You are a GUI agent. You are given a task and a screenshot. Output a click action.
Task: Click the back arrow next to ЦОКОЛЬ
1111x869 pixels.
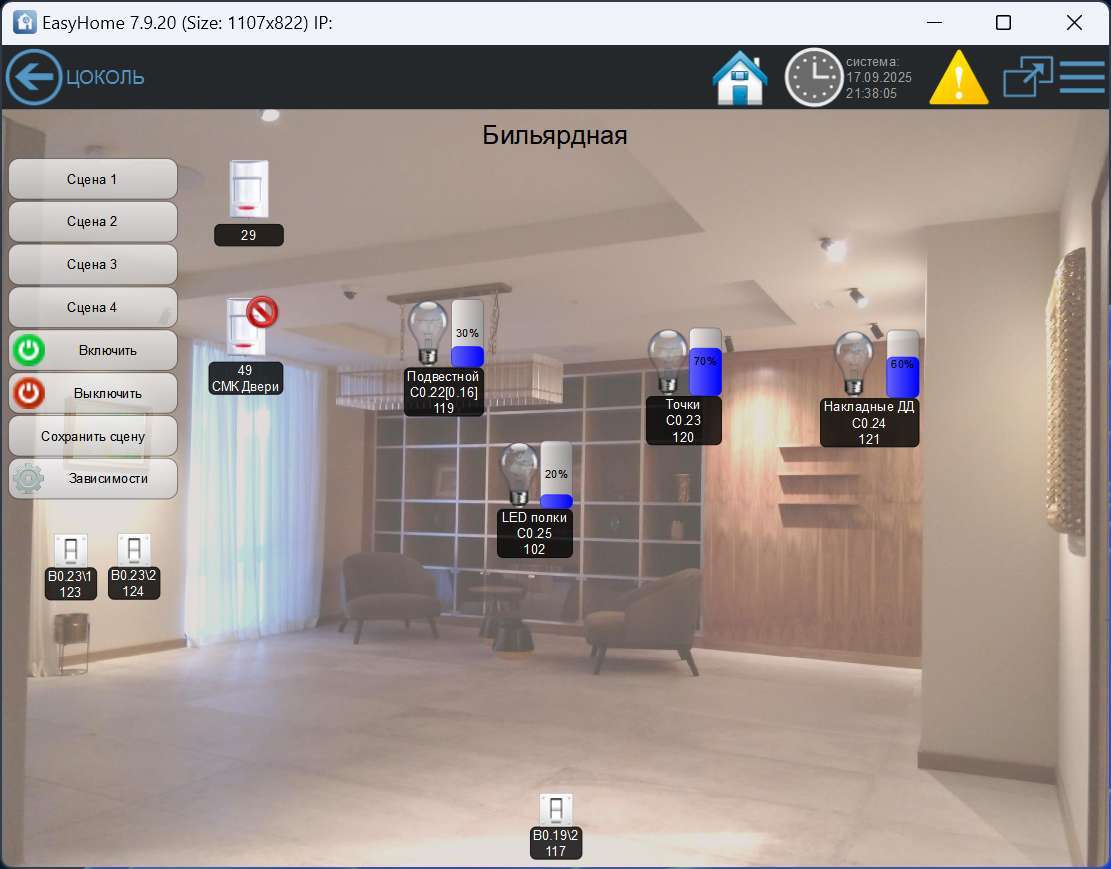tap(34, 77)
